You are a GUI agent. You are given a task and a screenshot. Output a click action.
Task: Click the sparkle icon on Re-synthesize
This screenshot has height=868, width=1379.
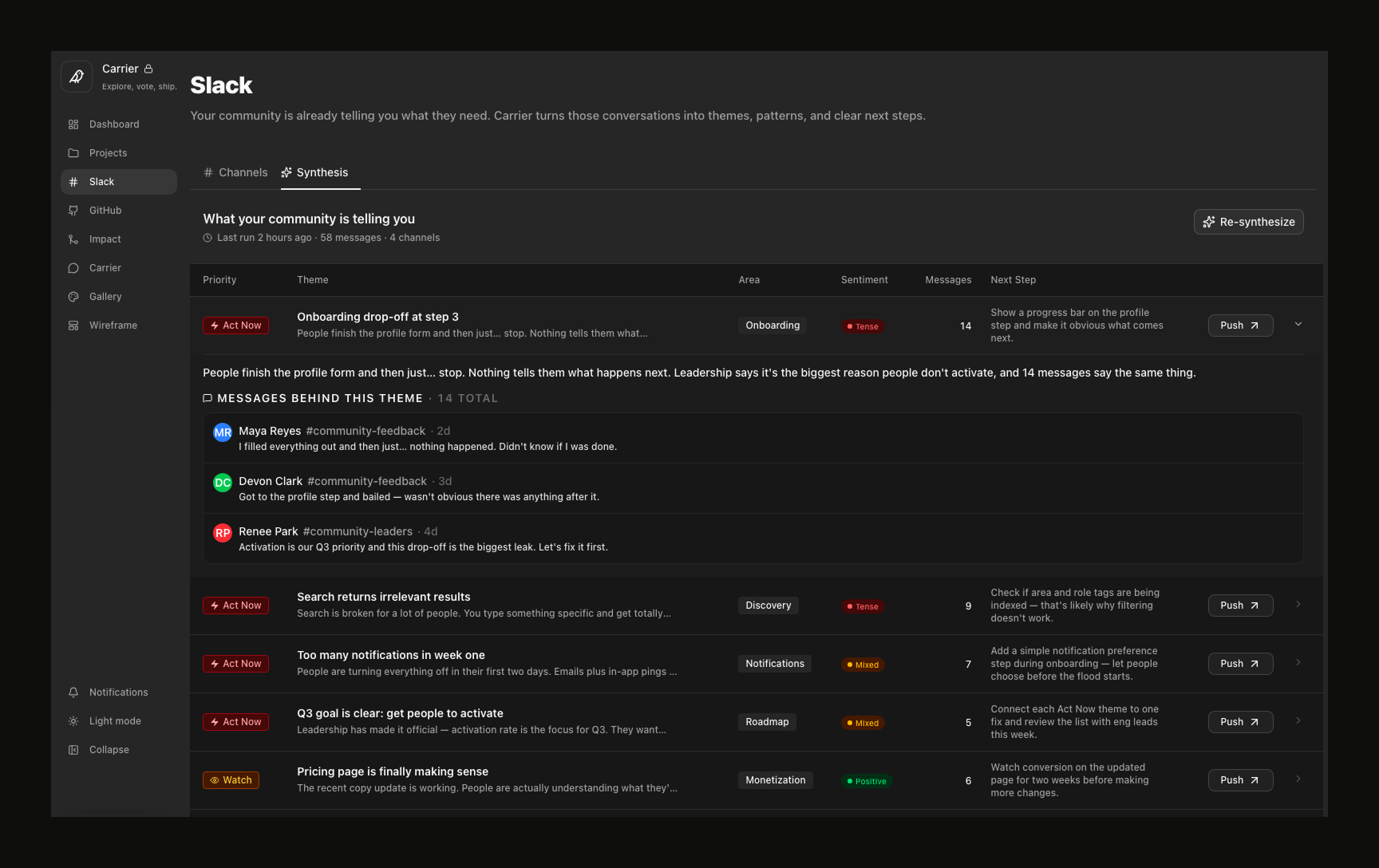(x=1209, y=222)
